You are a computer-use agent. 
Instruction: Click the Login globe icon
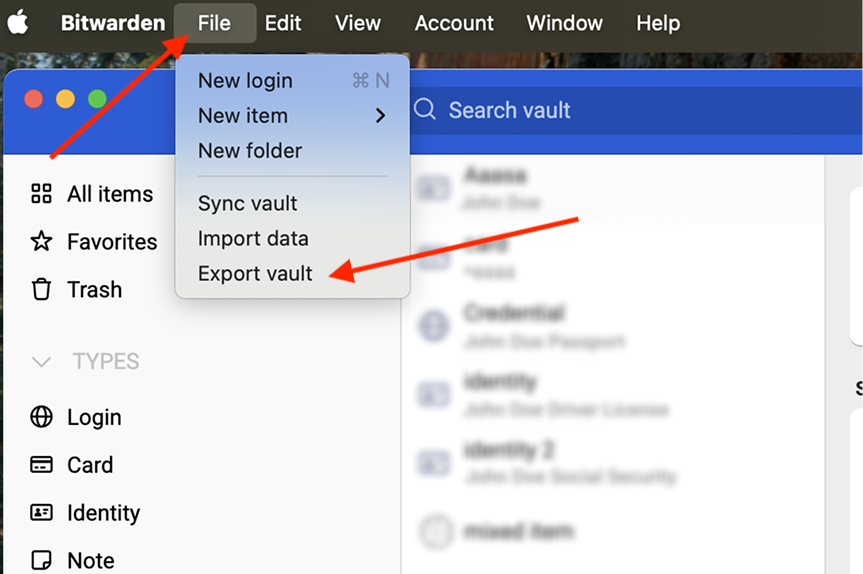pyautogui.click(x=41, y=417)
